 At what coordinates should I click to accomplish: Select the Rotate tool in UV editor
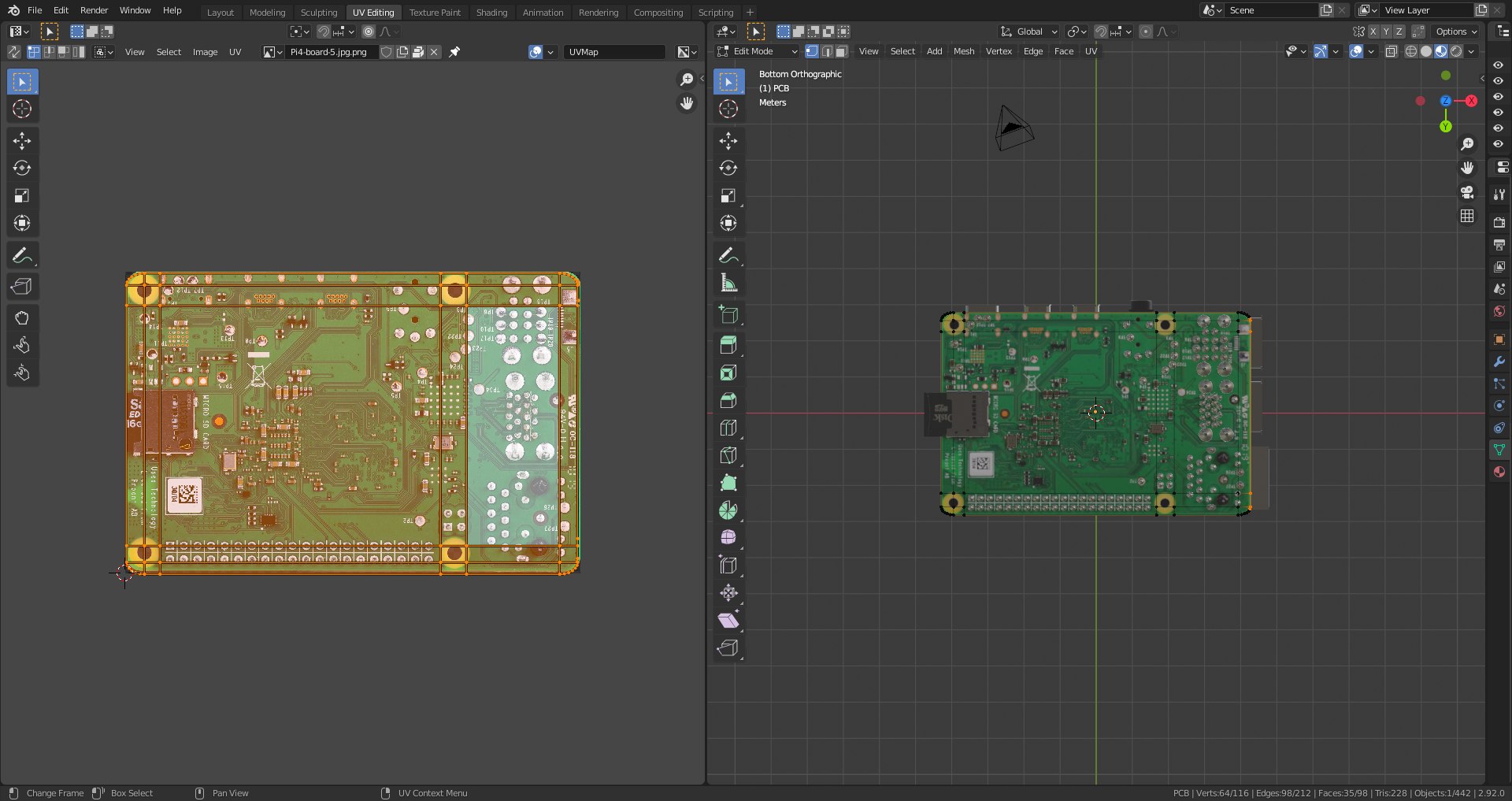tap(22, 169)
